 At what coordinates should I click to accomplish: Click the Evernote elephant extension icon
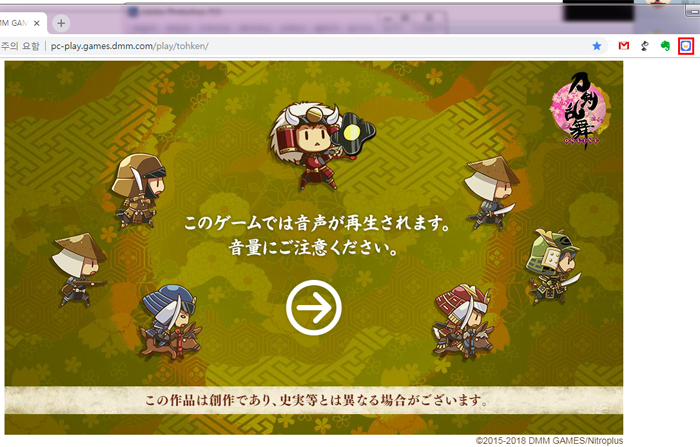pyautogui.click(x=665, y=46)
